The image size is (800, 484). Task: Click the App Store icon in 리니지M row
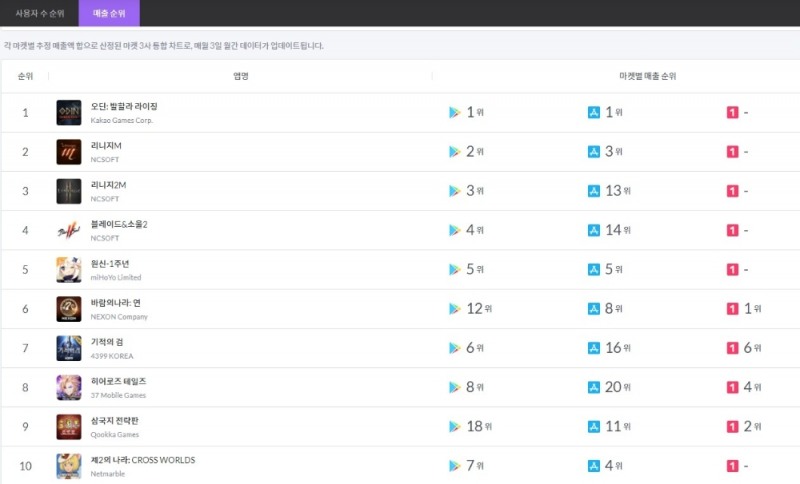coord(594,152)
